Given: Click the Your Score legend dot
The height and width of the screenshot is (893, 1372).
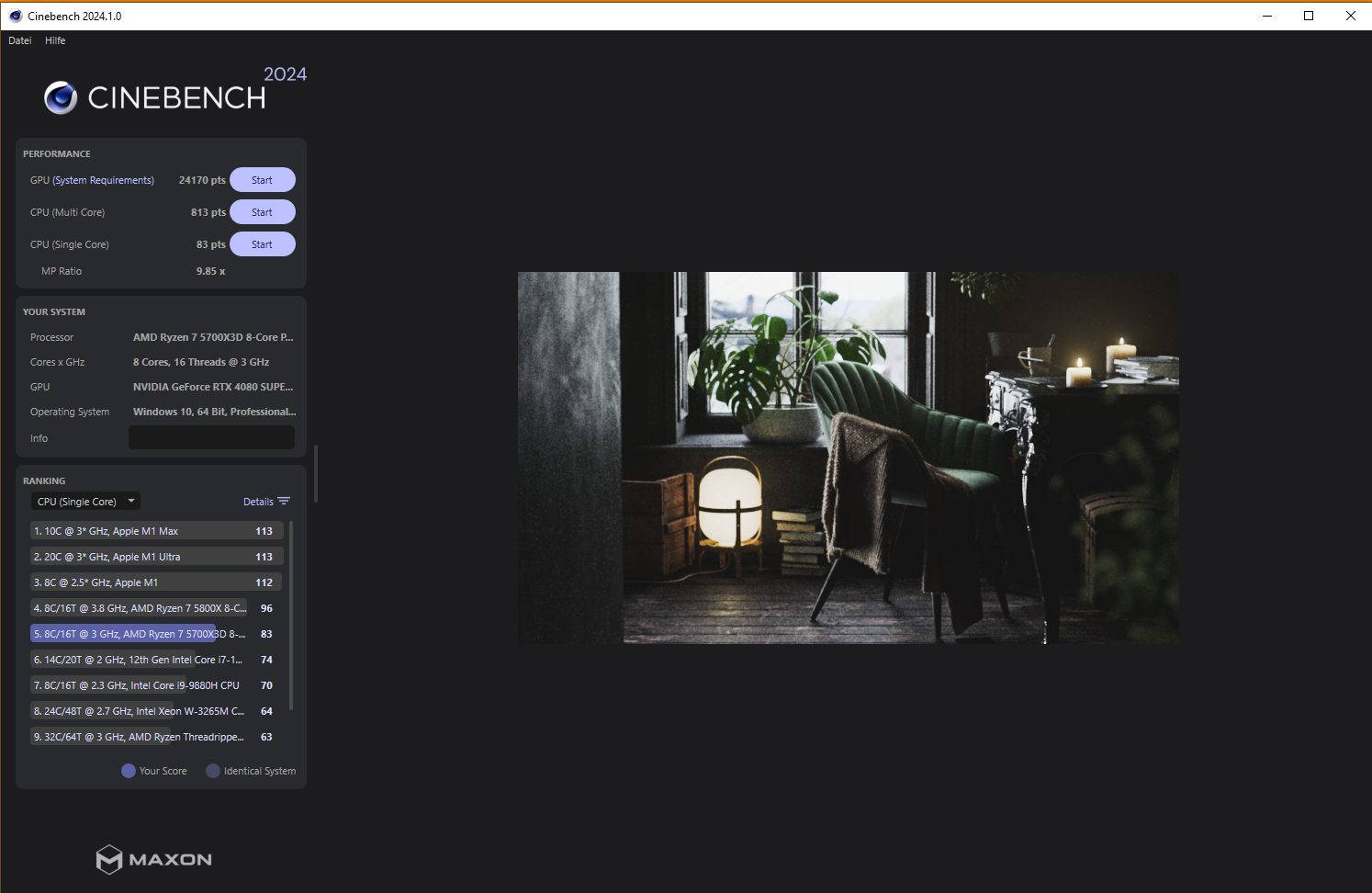Looking at the screenshot, I should [x=129, y=771].
